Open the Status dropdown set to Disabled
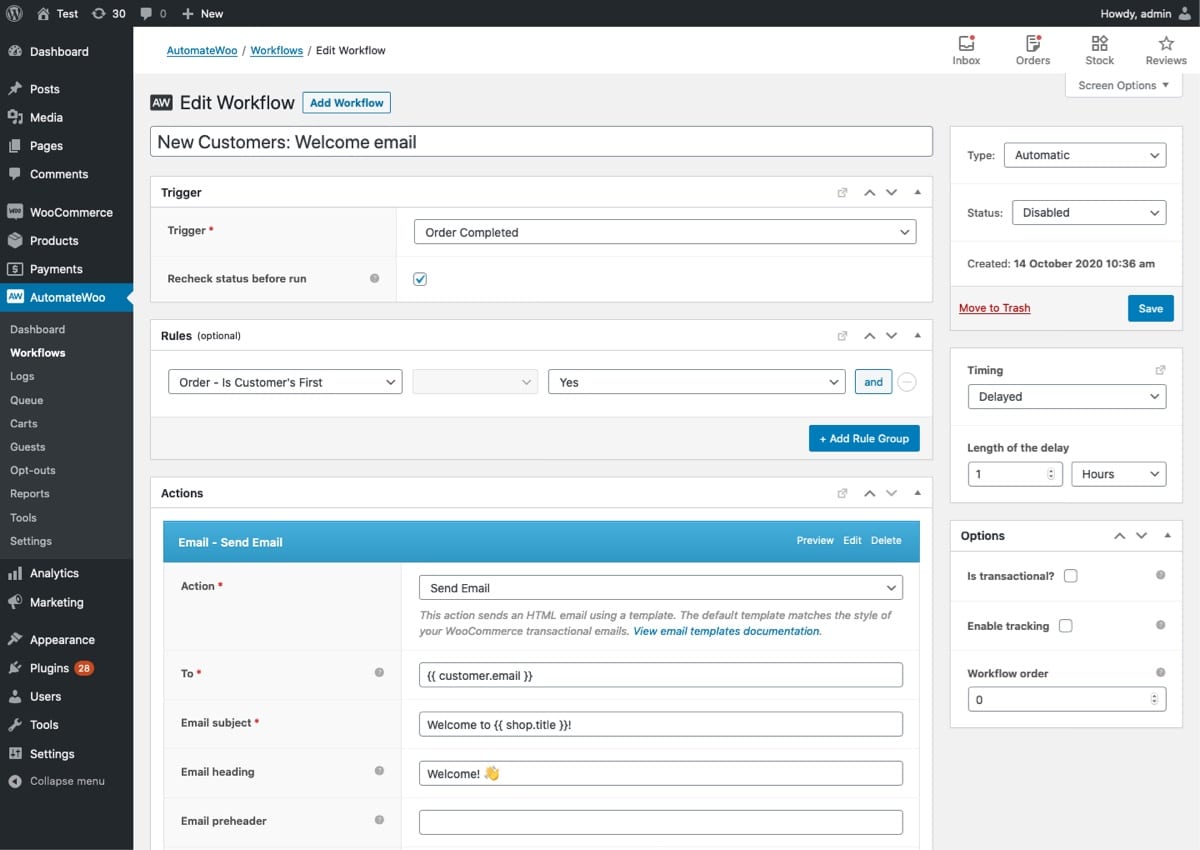Viewport: 1200px width, 850px height. [x=1089, y=212]
